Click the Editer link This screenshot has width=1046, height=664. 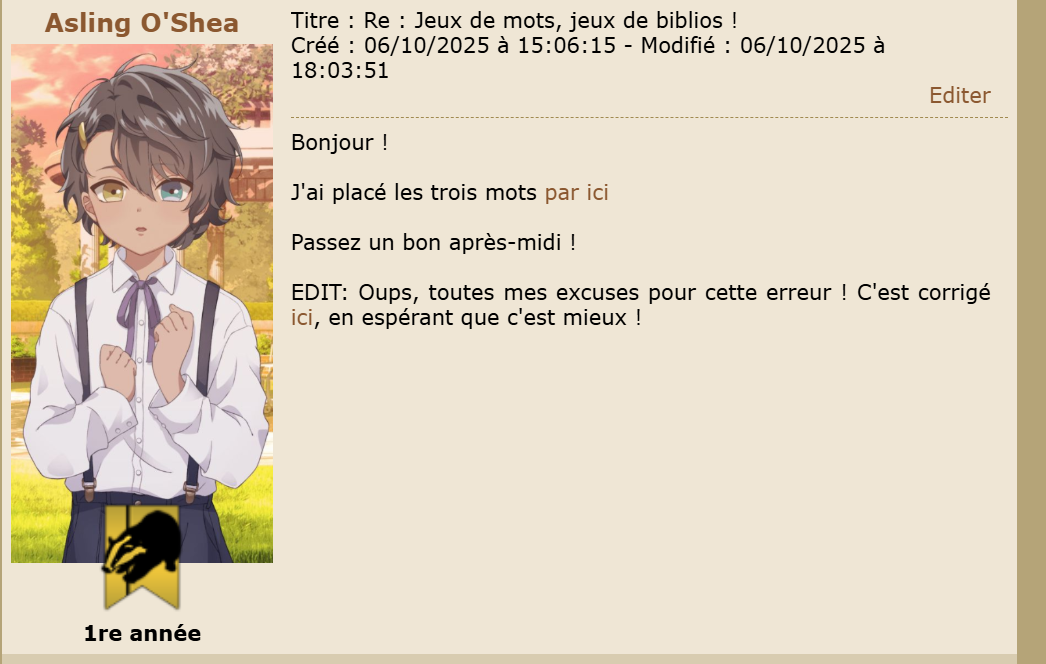pyautogui.click(x=959, y=95)
